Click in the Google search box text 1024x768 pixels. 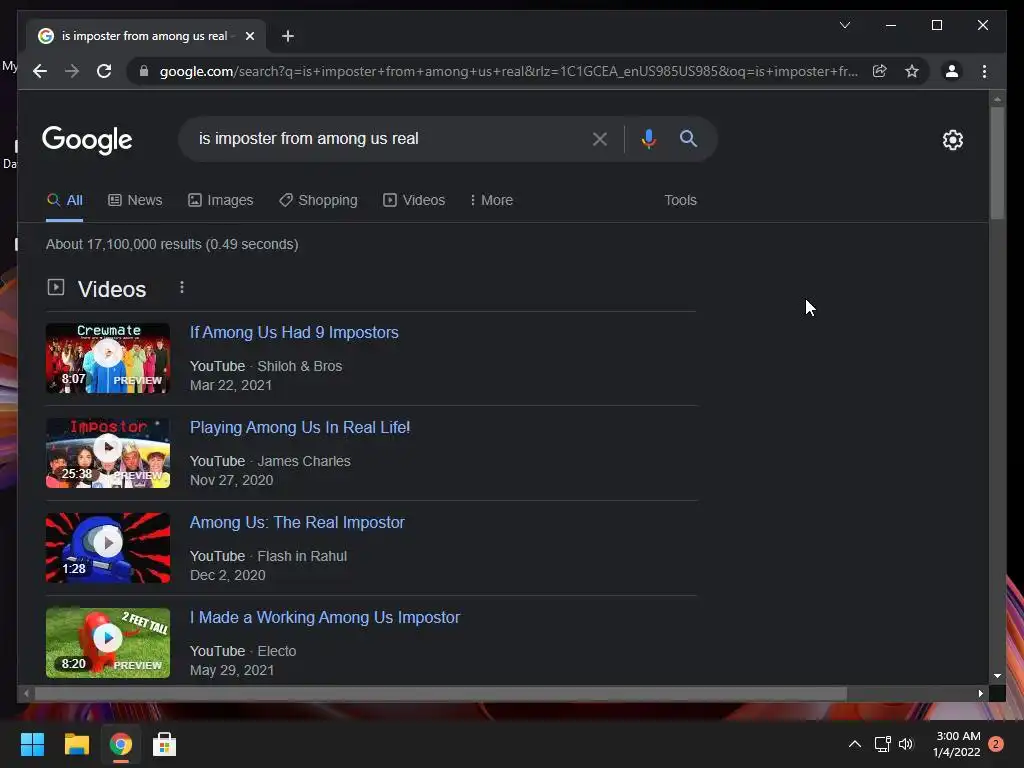tap(308, 138)
